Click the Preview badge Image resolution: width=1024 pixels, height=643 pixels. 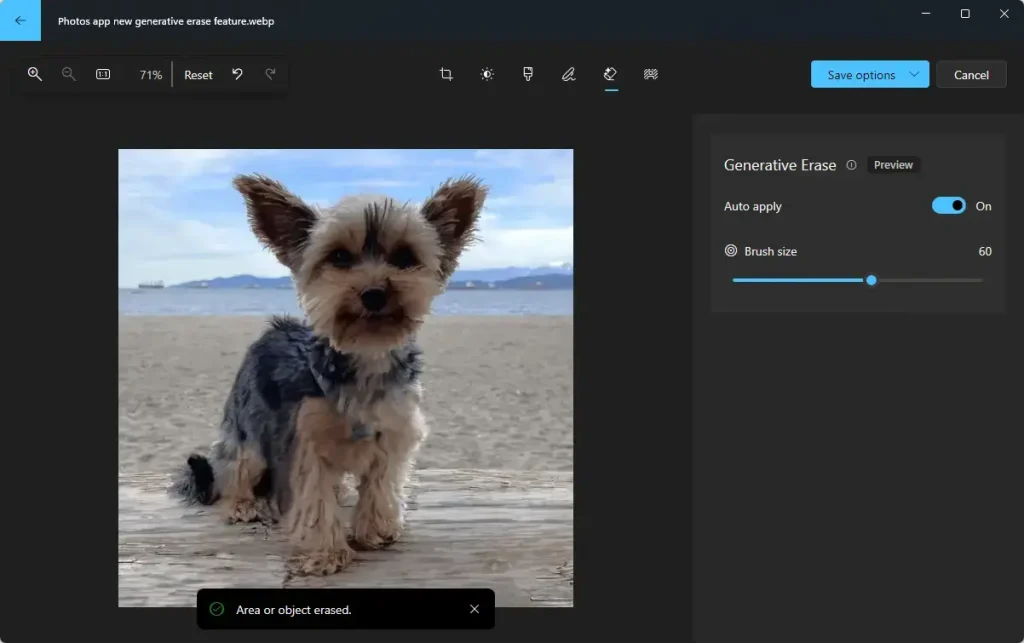click(x=893, y=165)
